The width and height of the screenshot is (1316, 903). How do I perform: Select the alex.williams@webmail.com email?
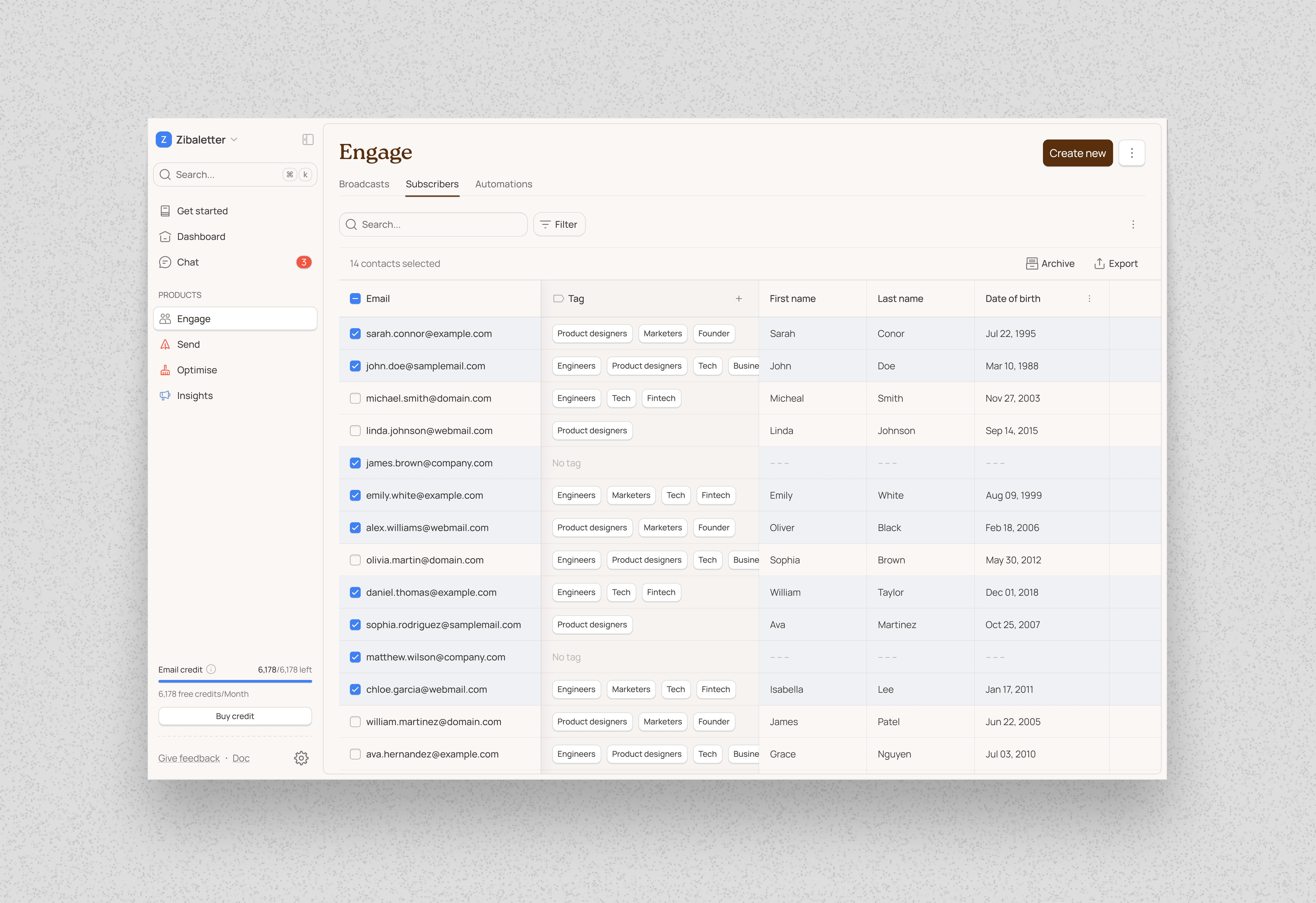(427, 528)
